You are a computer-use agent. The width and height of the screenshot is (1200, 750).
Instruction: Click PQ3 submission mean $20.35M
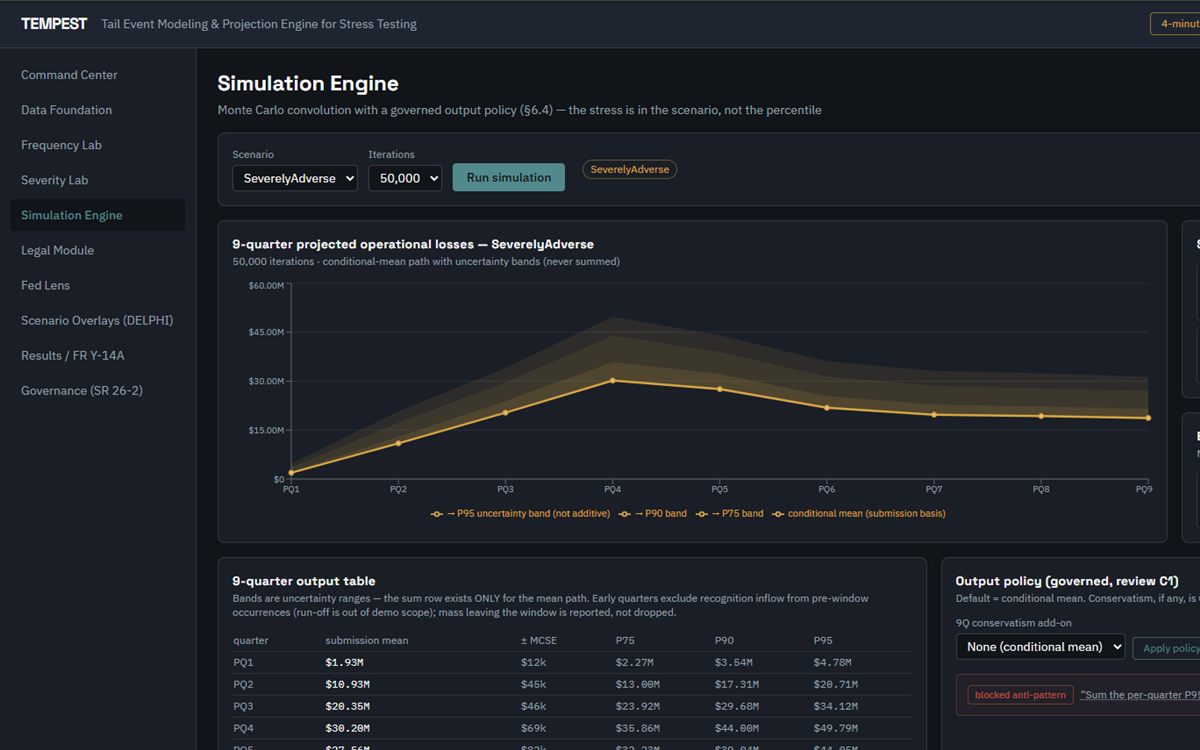pos(348,706)
